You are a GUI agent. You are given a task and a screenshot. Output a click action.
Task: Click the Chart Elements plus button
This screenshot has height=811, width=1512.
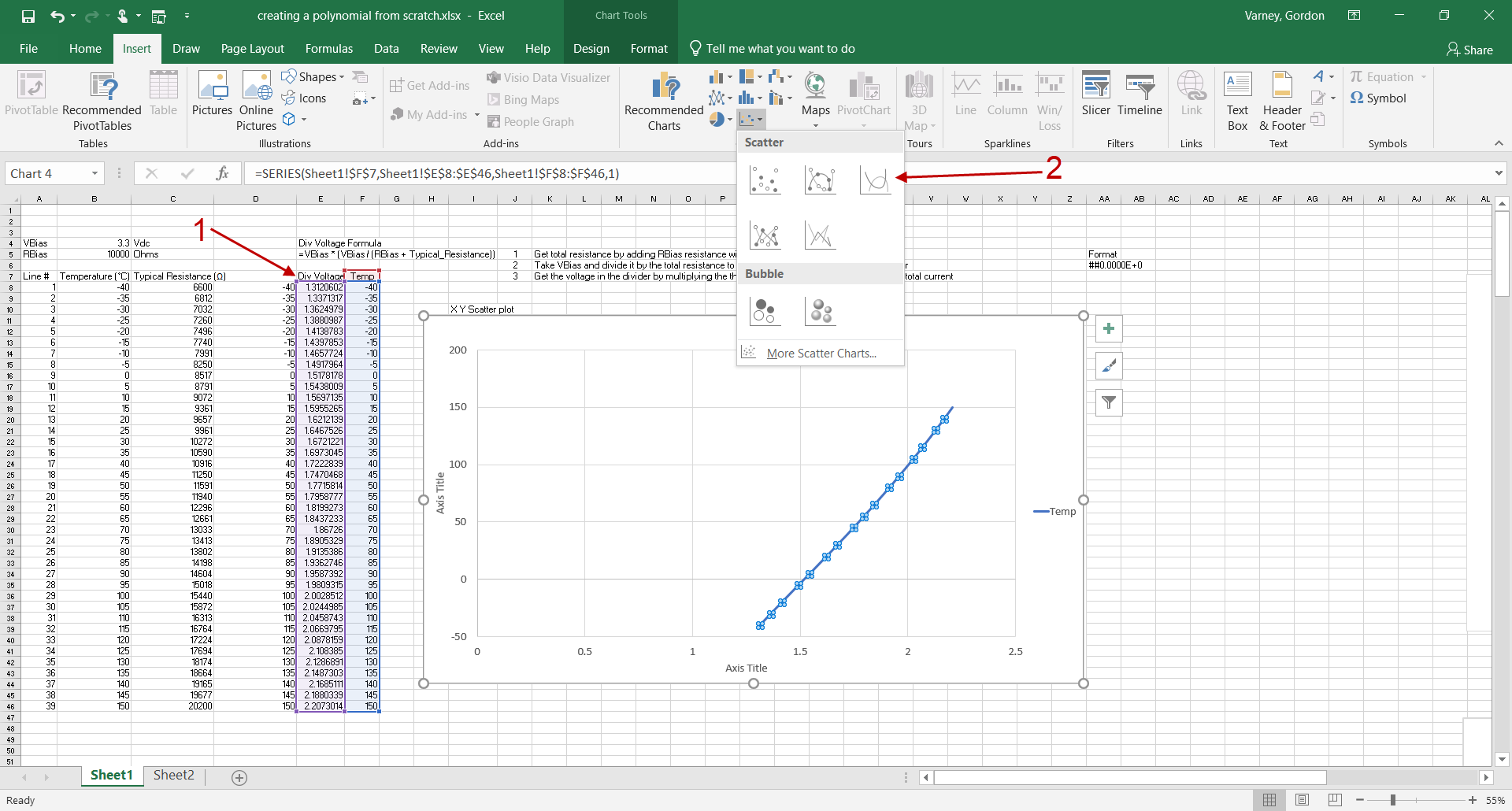1109,329
